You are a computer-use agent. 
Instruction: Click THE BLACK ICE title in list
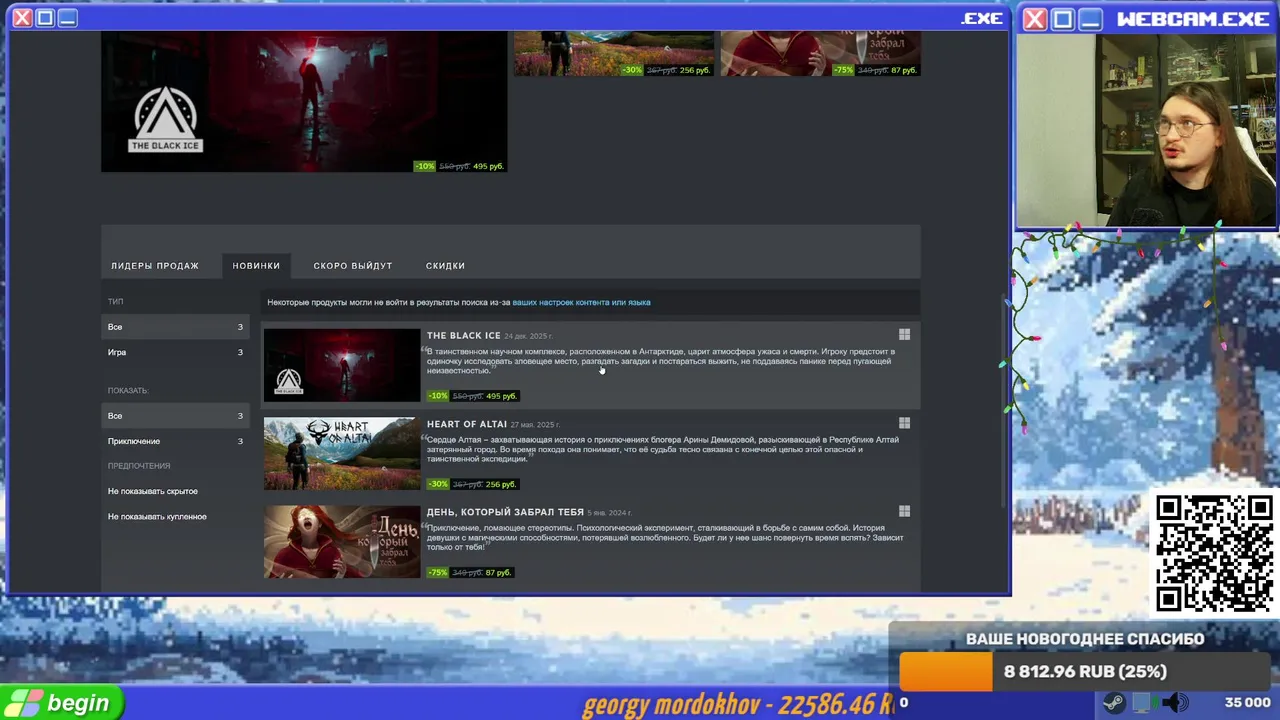click(463, 335)
